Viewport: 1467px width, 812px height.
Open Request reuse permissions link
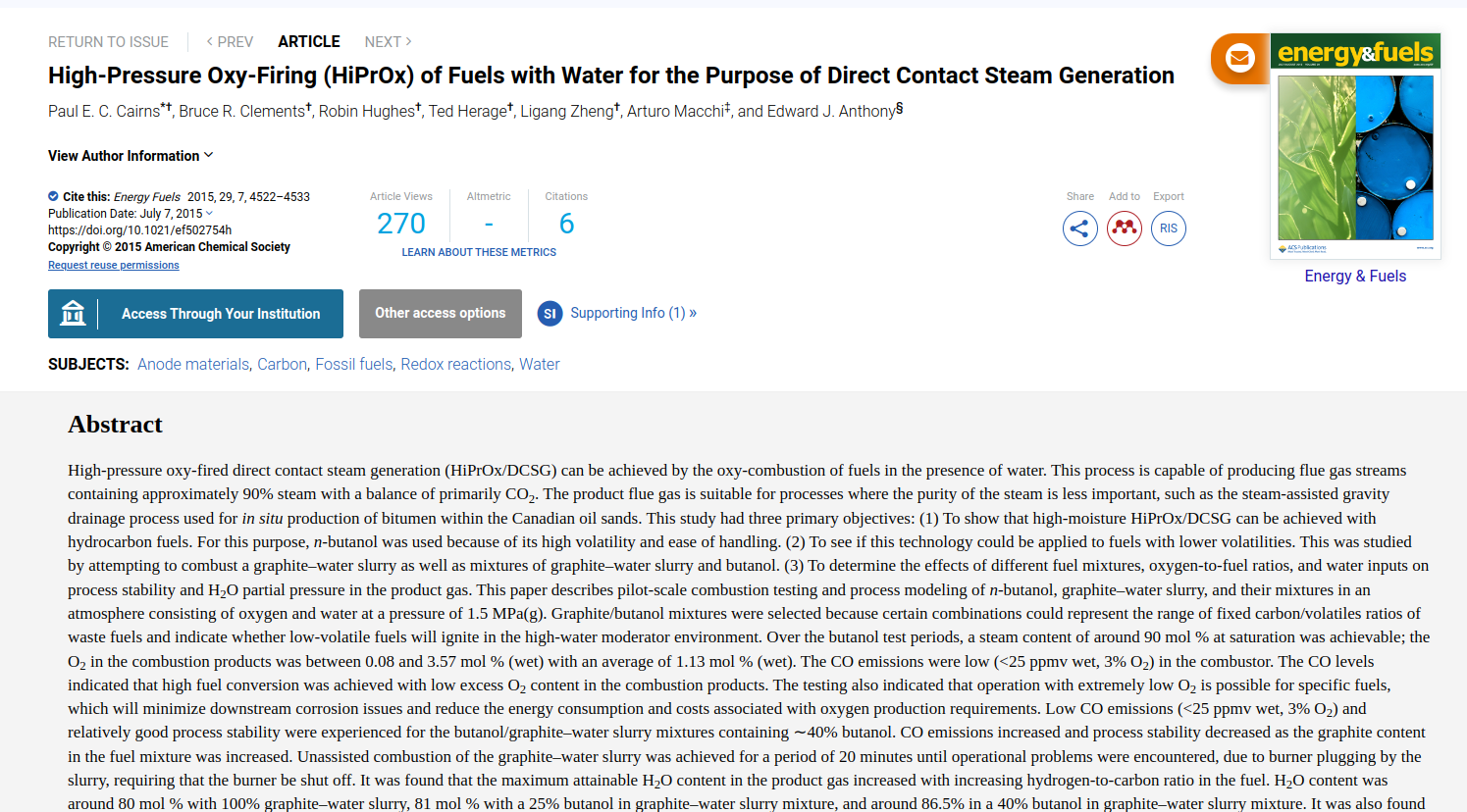click(x=114, y=265)
